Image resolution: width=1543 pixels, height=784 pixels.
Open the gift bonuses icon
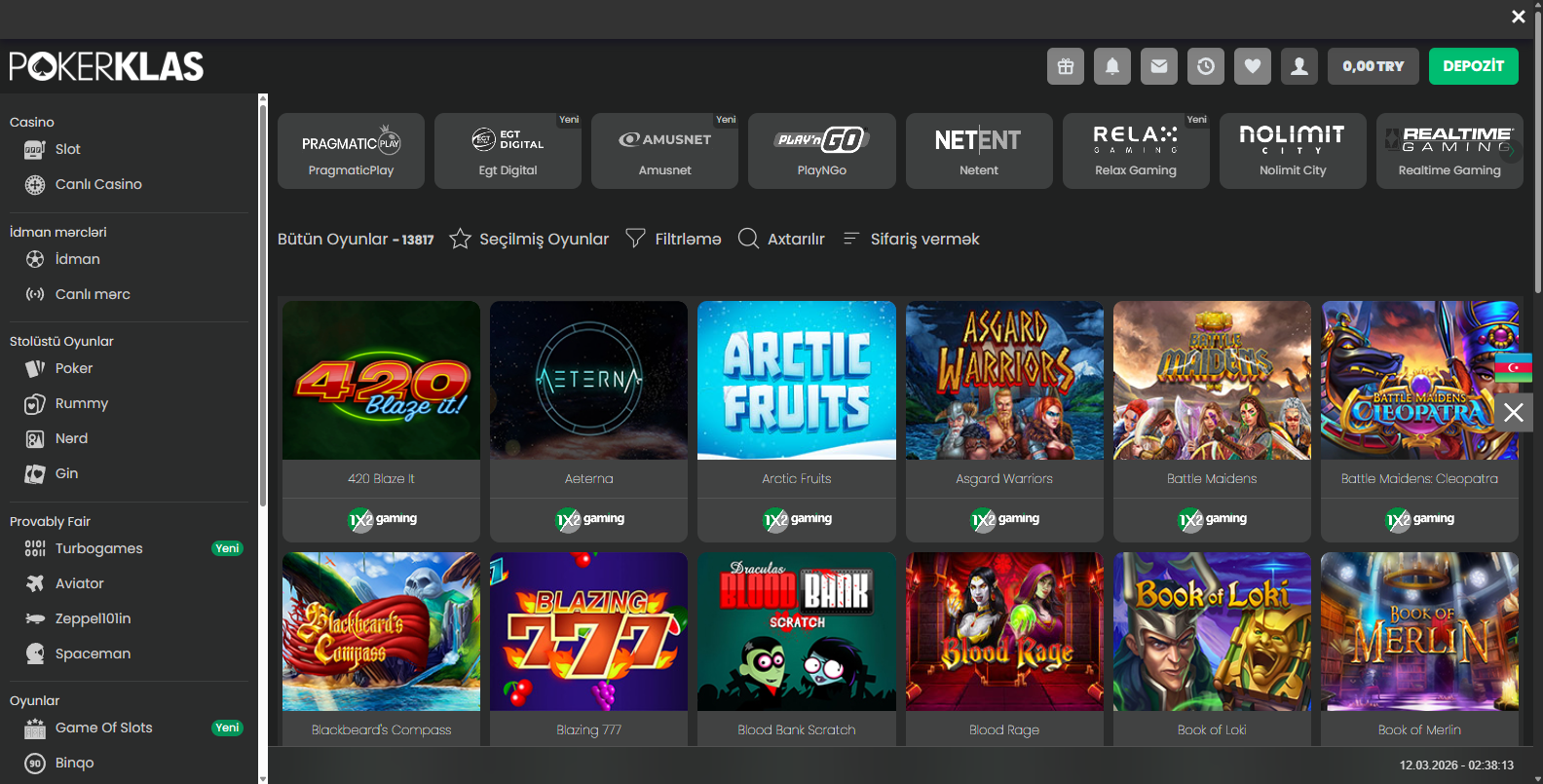point(1066,66)
